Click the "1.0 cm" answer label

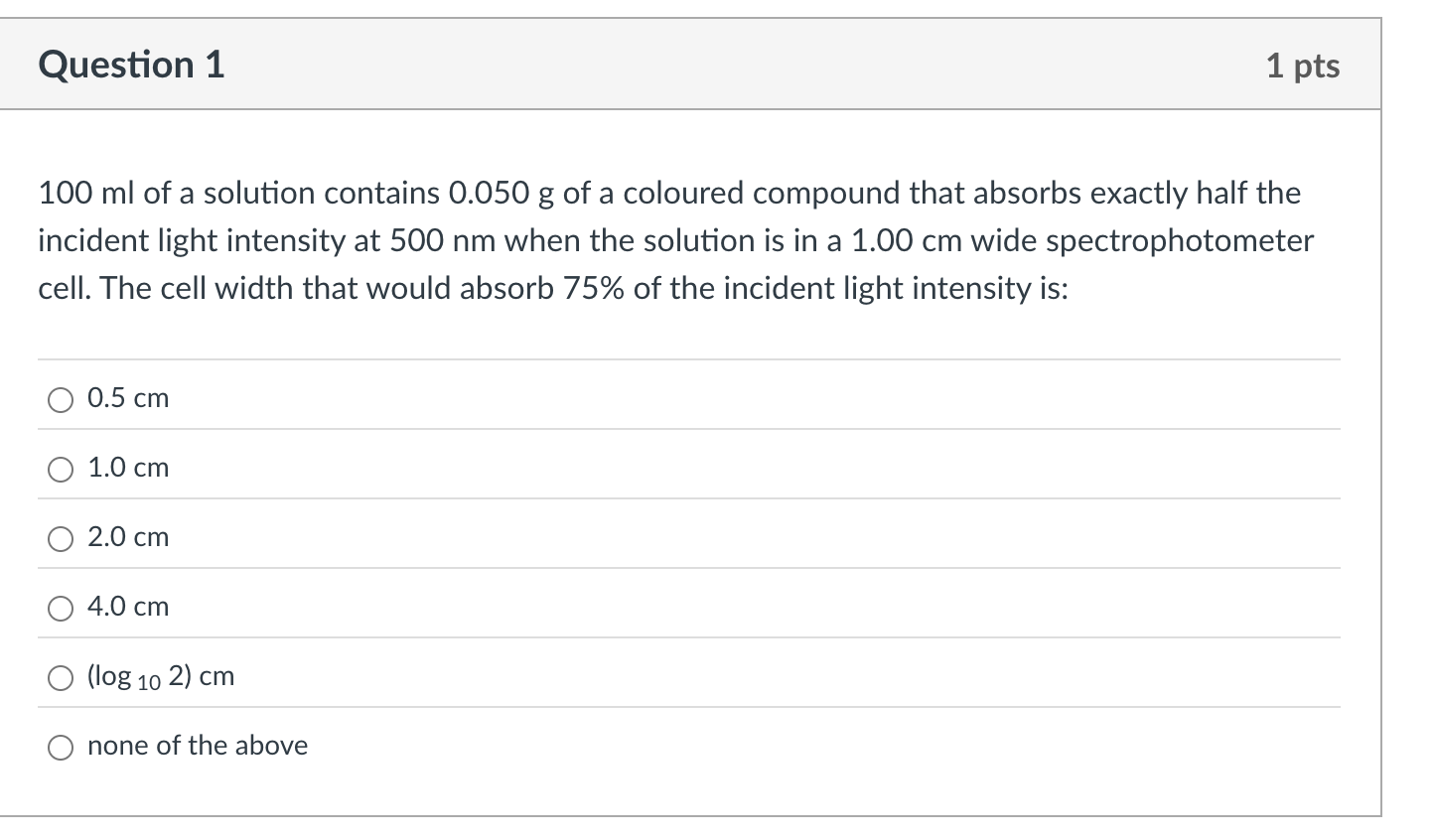[128, 468]
